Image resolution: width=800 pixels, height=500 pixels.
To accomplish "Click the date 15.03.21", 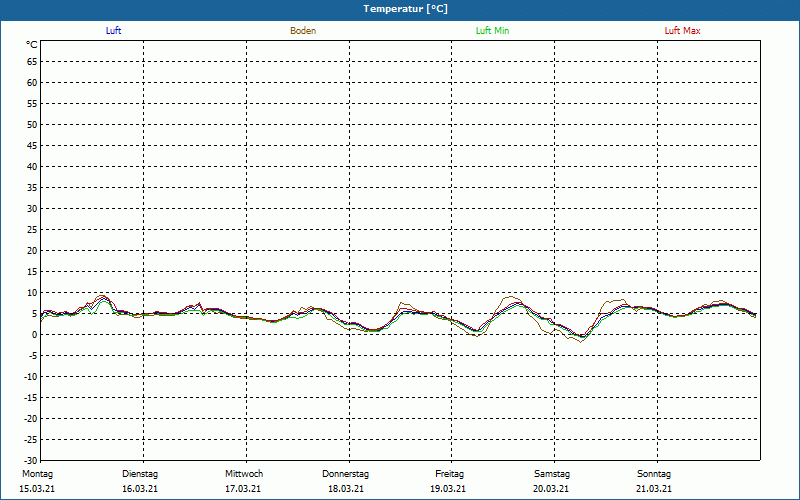I will coord(37,489).
